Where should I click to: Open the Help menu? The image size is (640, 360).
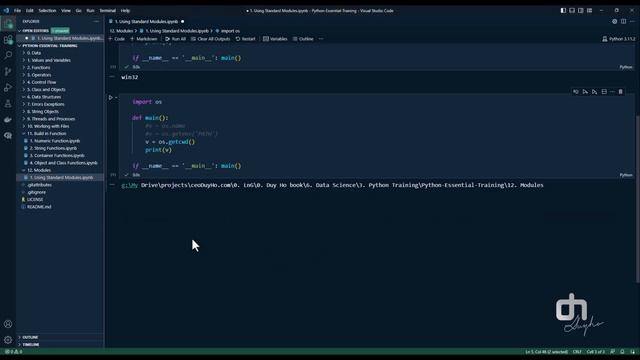point(125,11)
